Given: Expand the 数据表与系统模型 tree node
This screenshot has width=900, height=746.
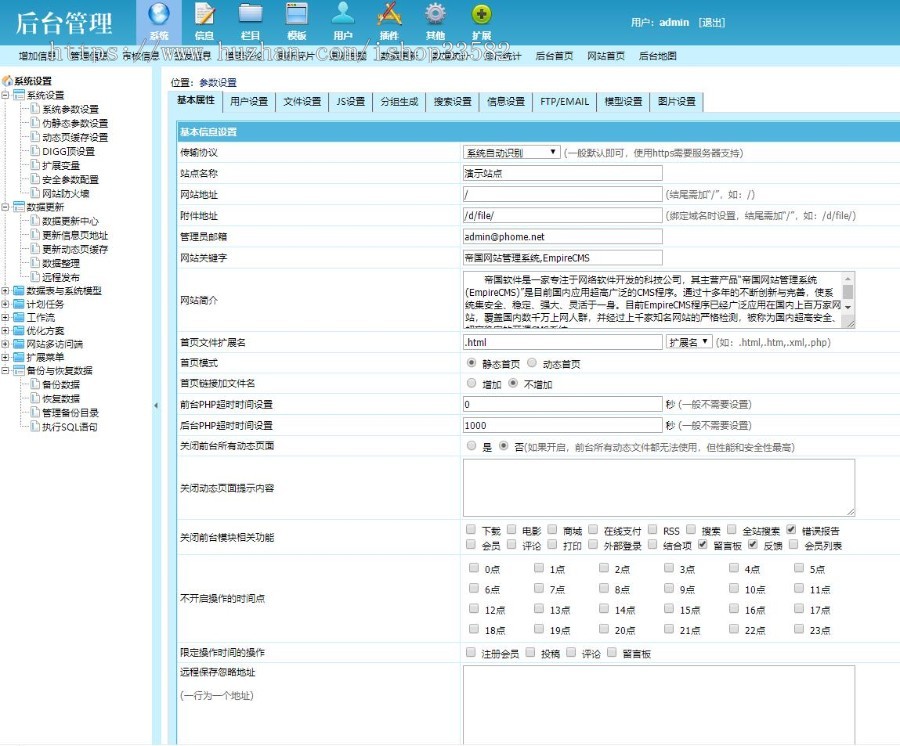Looking at the screenshot, I should 5,290.
